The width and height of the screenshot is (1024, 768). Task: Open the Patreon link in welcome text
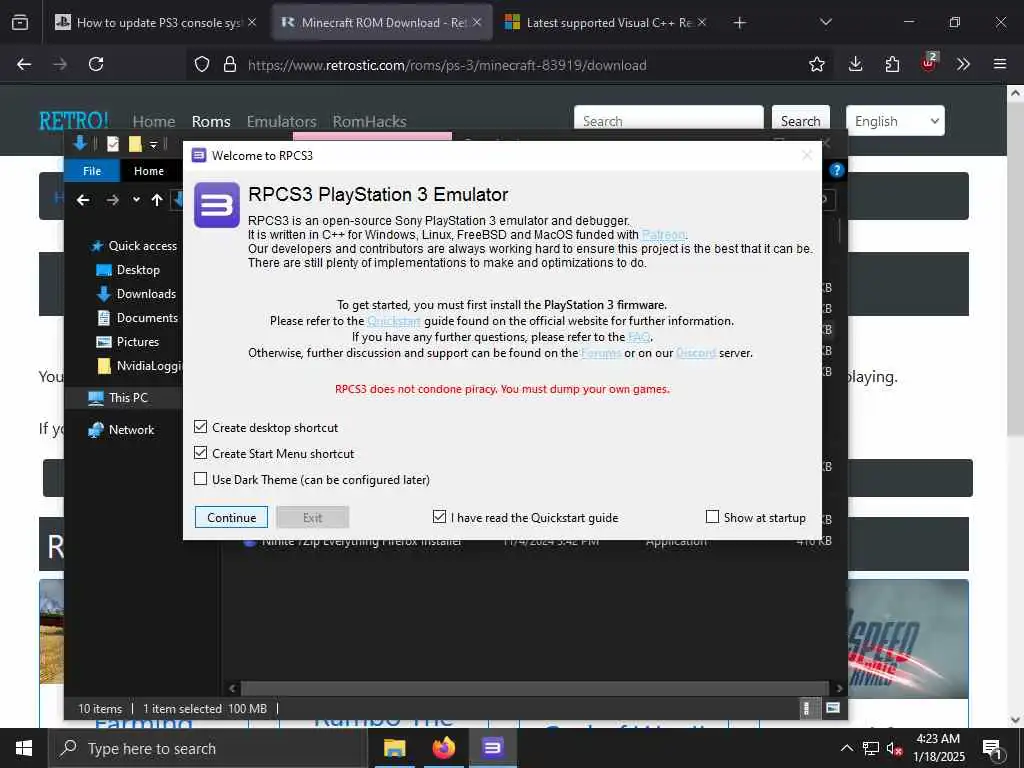point(664,234)
